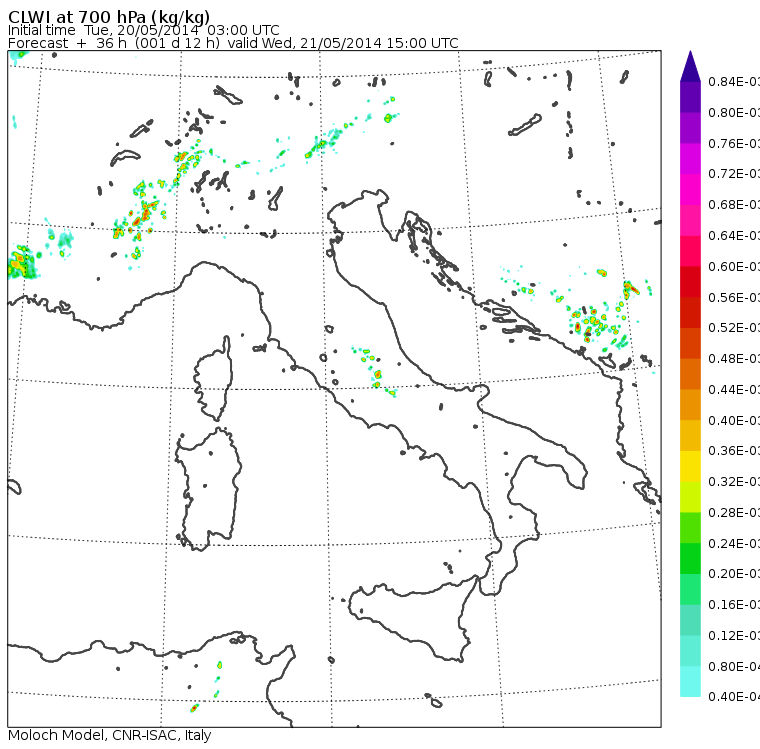Click the "Moloch Model, CNR-ISAC, Italy" credit

pyautogui.click(x=110, y=735)
